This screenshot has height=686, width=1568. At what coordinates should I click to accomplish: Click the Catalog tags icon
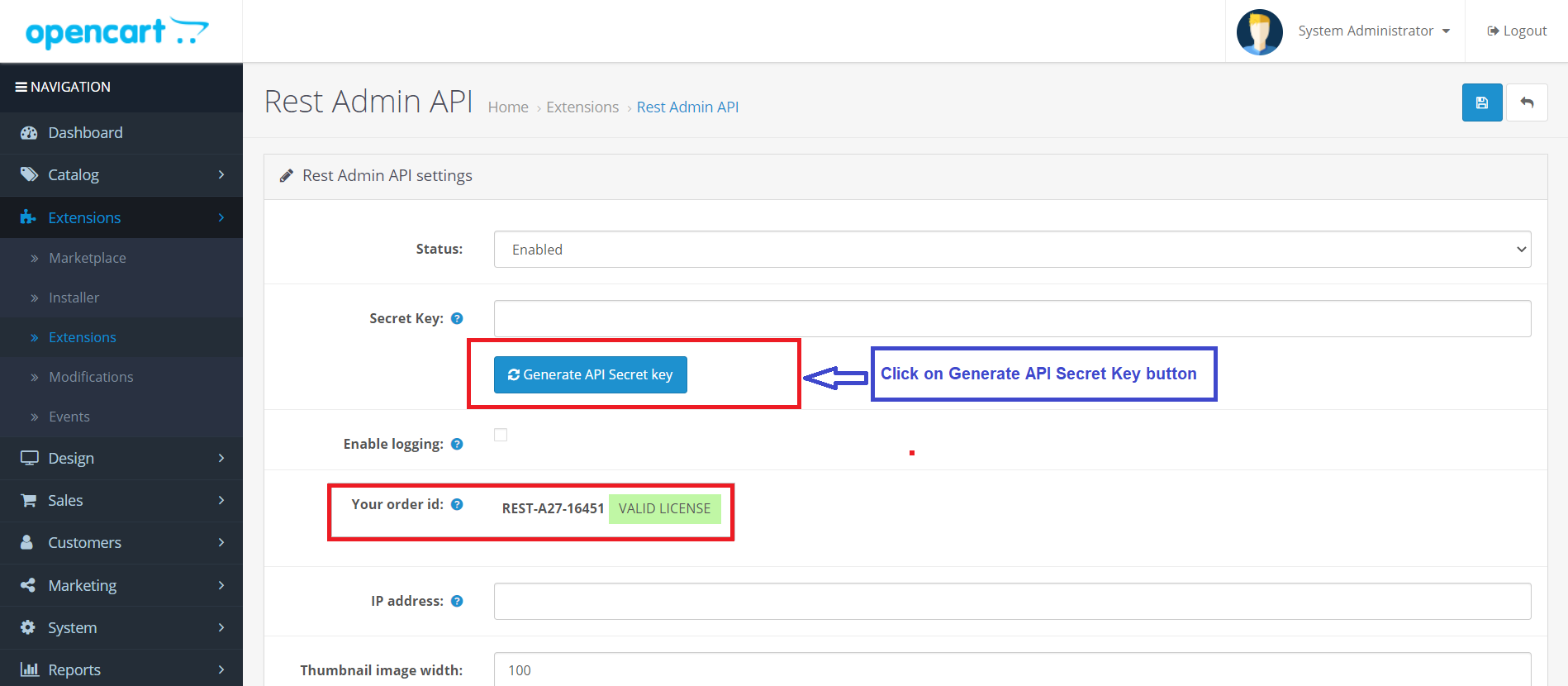click(29, 174)
